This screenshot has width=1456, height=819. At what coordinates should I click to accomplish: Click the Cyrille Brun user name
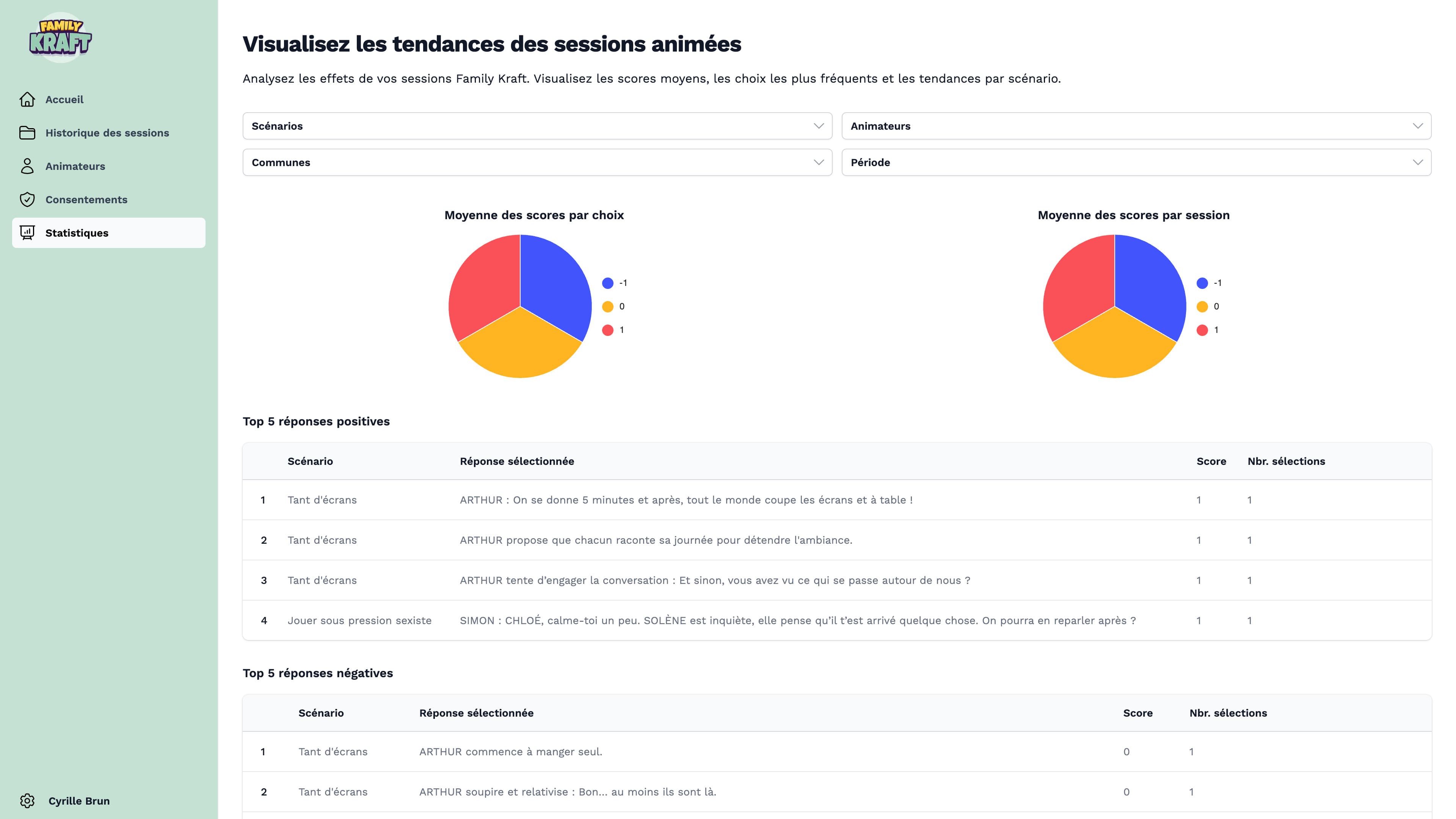pos(79,801)
